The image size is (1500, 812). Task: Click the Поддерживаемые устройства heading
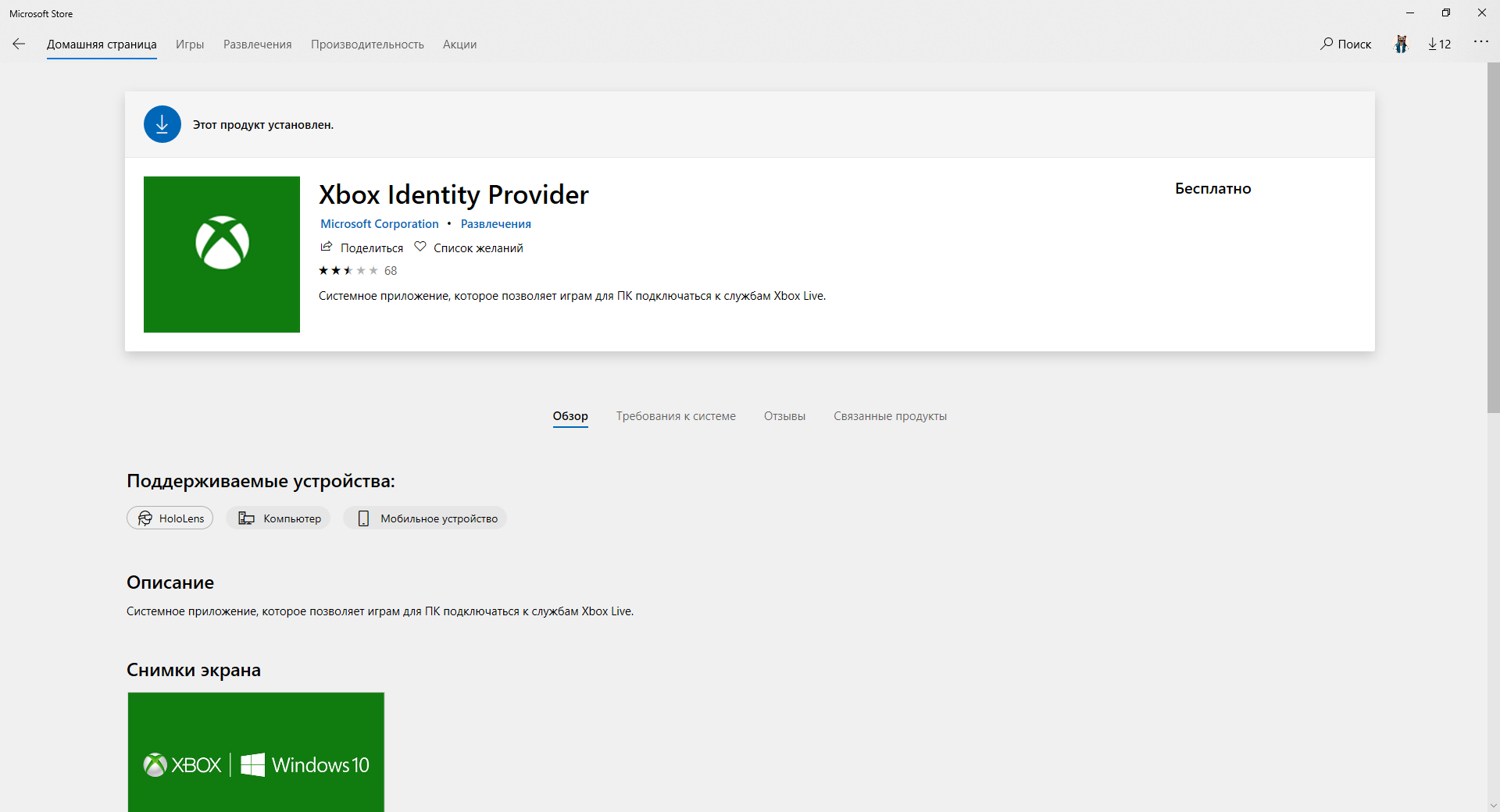tap(261, 481)
